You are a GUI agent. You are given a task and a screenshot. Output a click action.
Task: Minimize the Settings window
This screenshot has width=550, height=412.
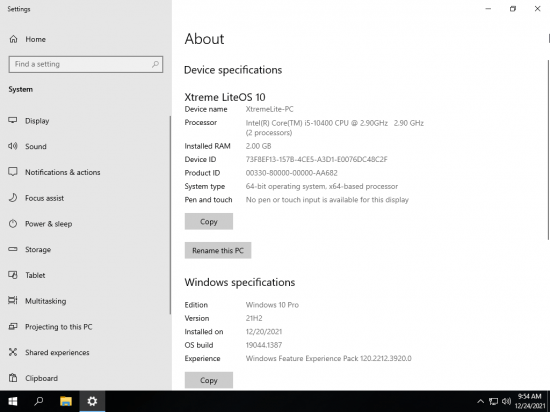point(488,9)
